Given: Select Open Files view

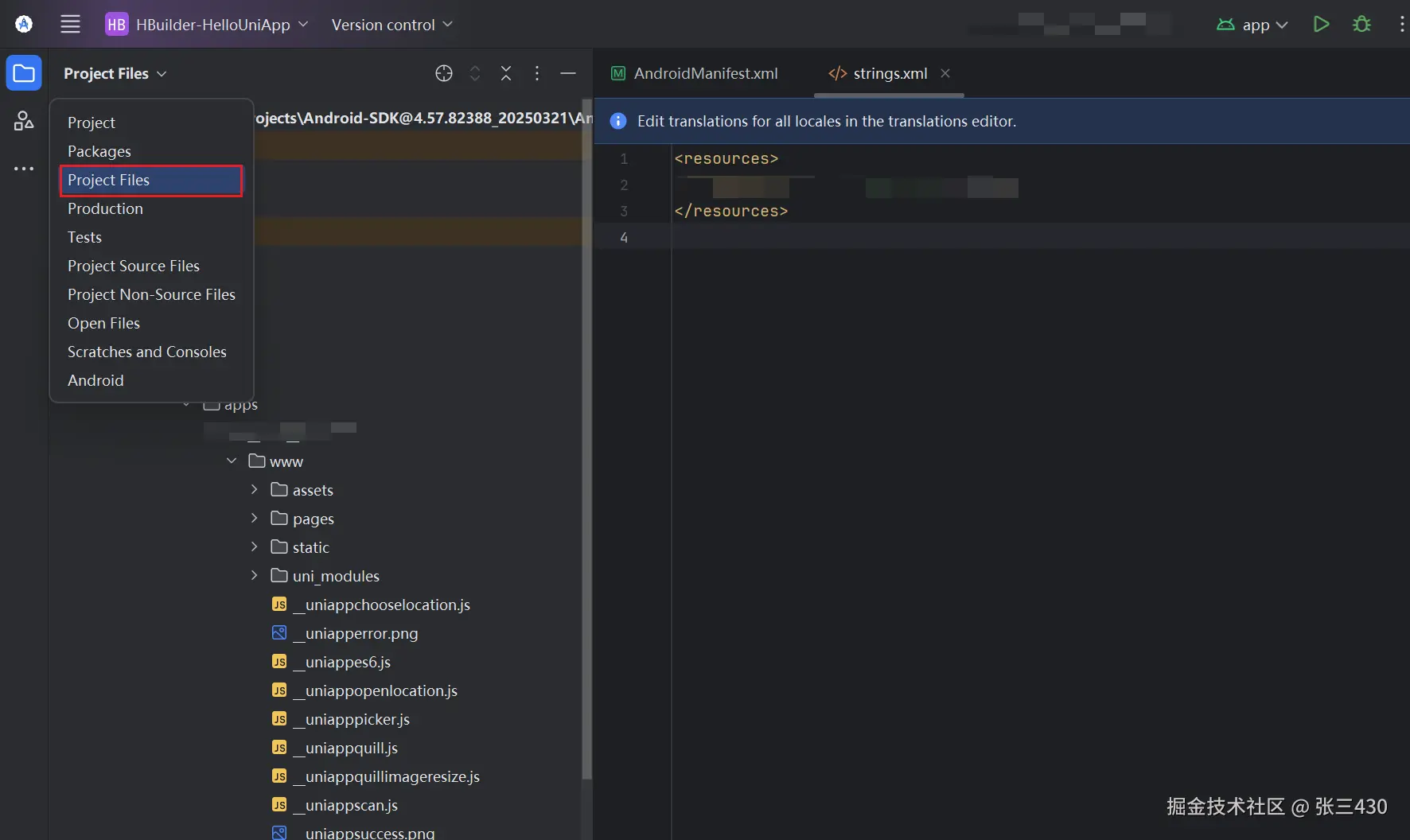Looking at the screenshot, I should pos(151,323).
